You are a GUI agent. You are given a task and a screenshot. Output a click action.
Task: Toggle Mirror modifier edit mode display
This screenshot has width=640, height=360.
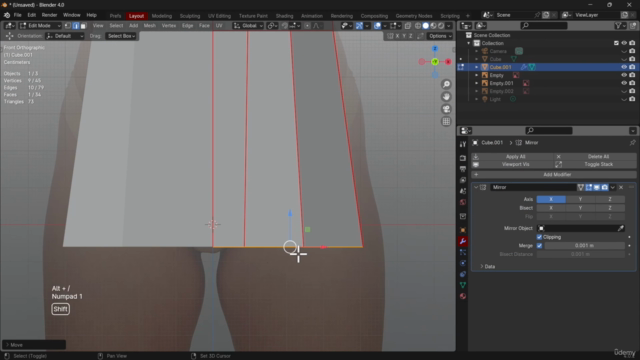(x=589, y=187)
